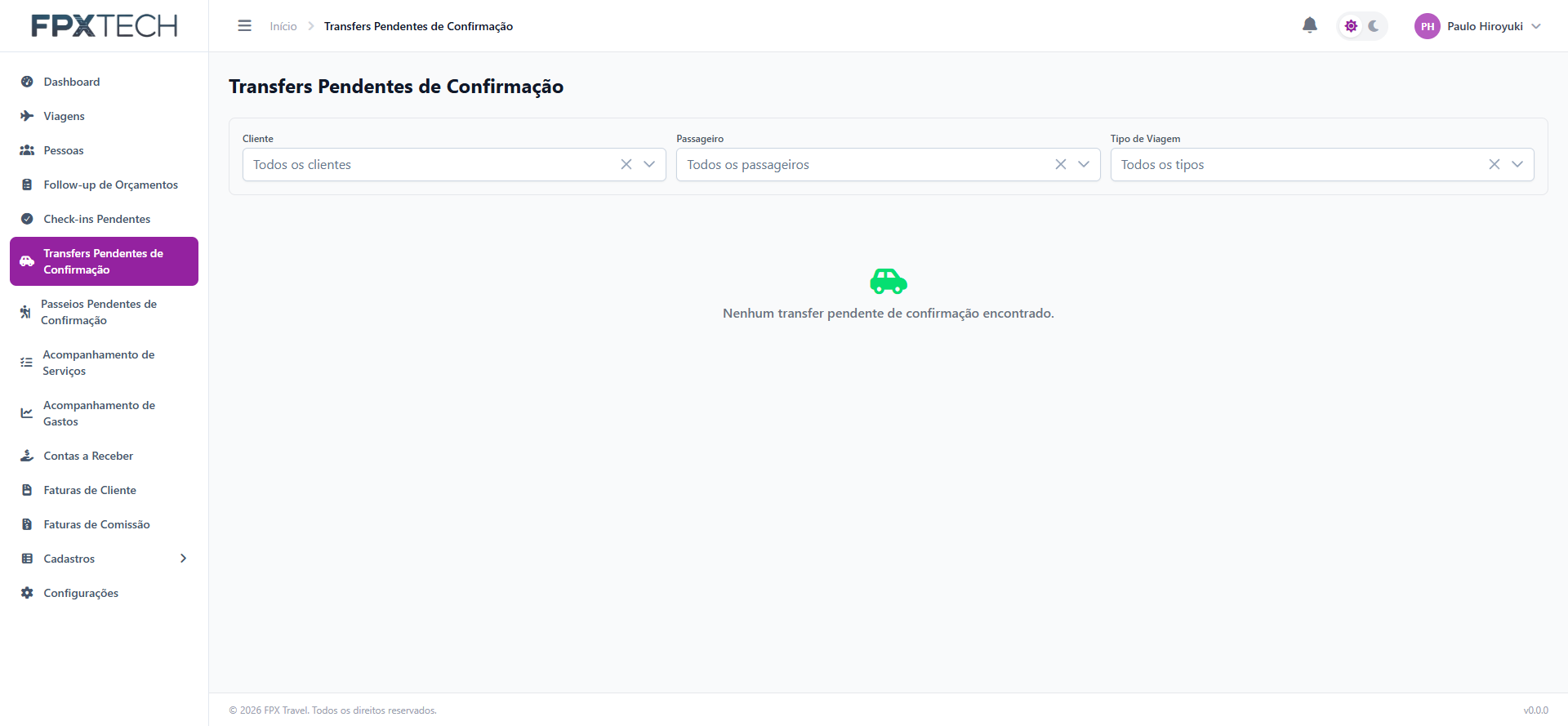Image resolution: width=1568 pixels, height=726 pixels.
Task: Click the car icon of the active Transfers menu item
Action: 27,261
